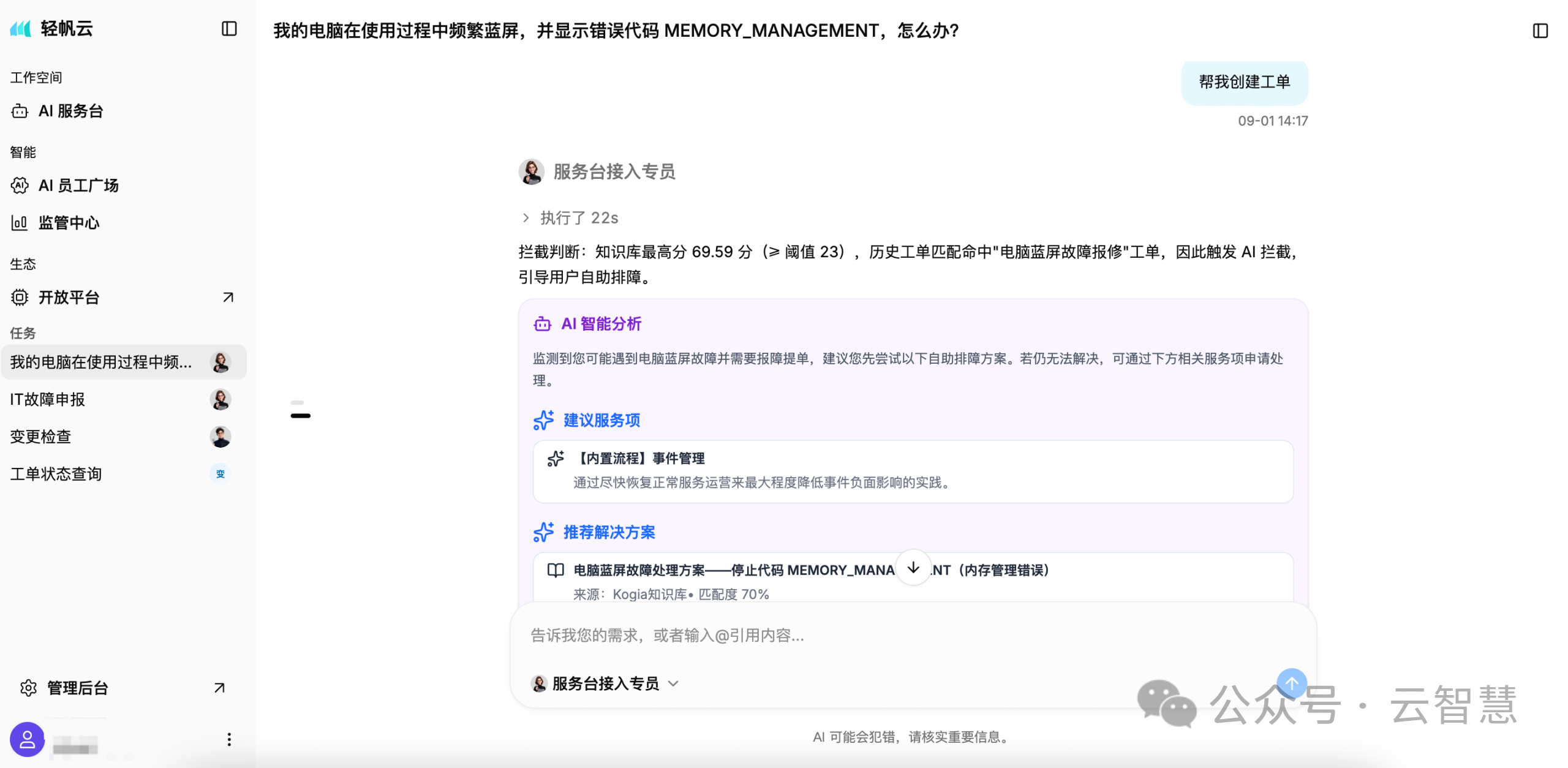Expand the 执行了 22s details

coord(569,218)
